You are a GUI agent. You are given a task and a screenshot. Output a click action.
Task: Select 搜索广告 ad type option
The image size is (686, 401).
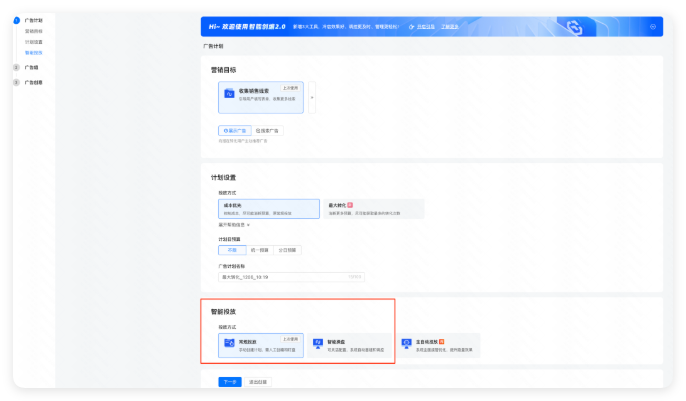point(269,130)
